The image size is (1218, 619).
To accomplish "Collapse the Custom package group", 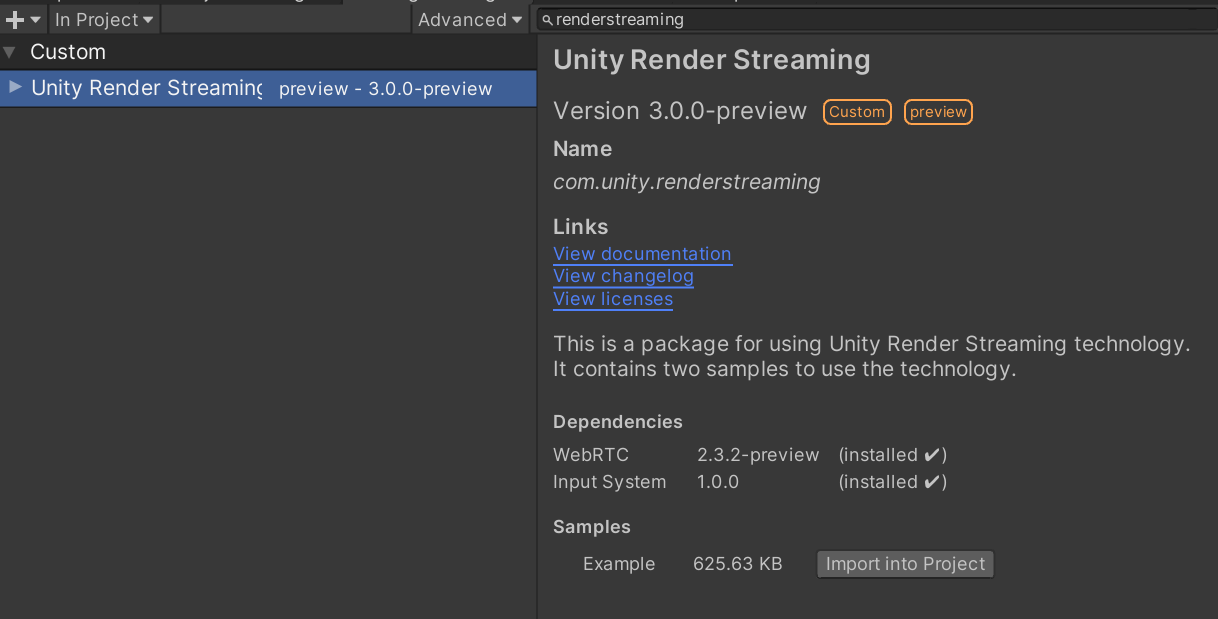I will click(10, 51).
